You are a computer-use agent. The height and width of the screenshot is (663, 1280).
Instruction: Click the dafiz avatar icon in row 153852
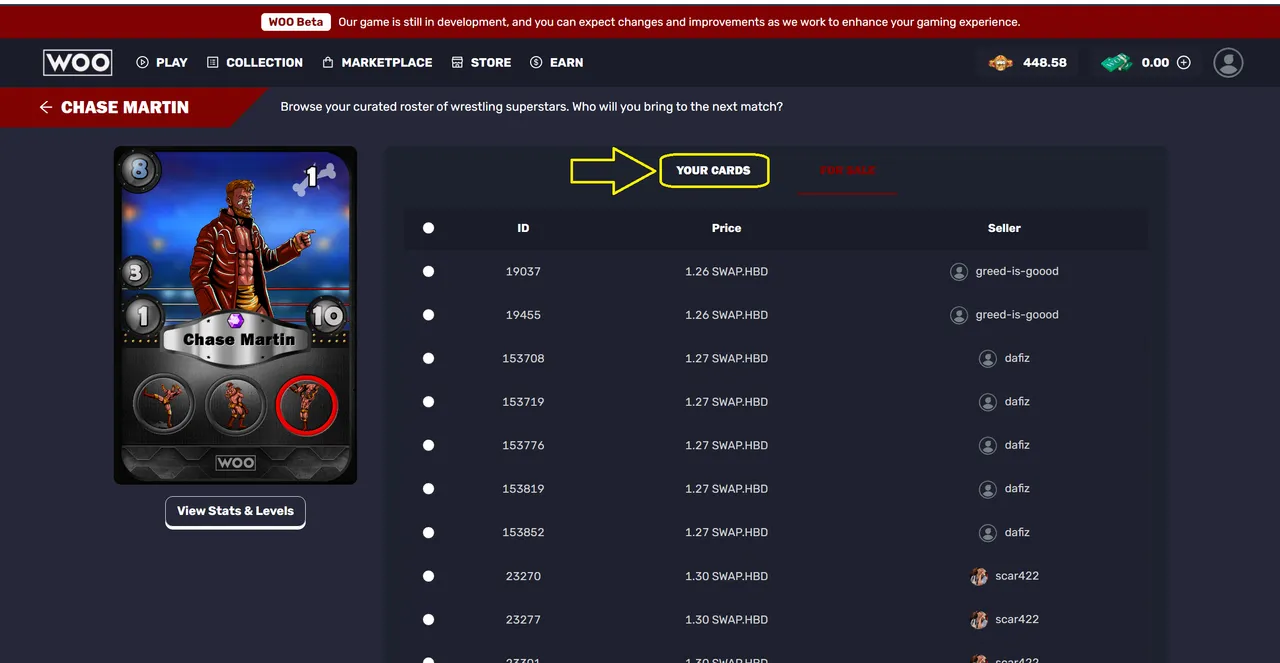point(987,532)
